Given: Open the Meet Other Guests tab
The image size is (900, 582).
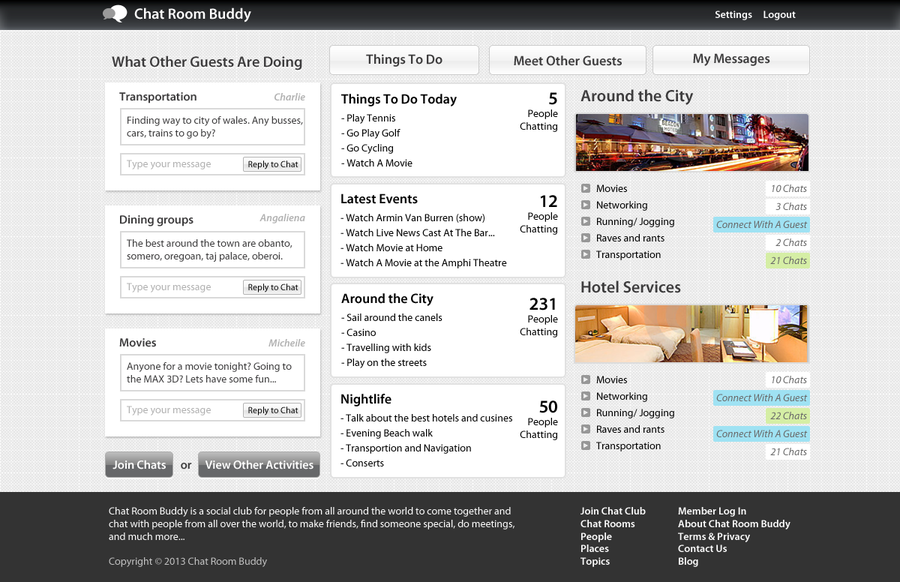Looking at the screenshot, I should (567, 61).
